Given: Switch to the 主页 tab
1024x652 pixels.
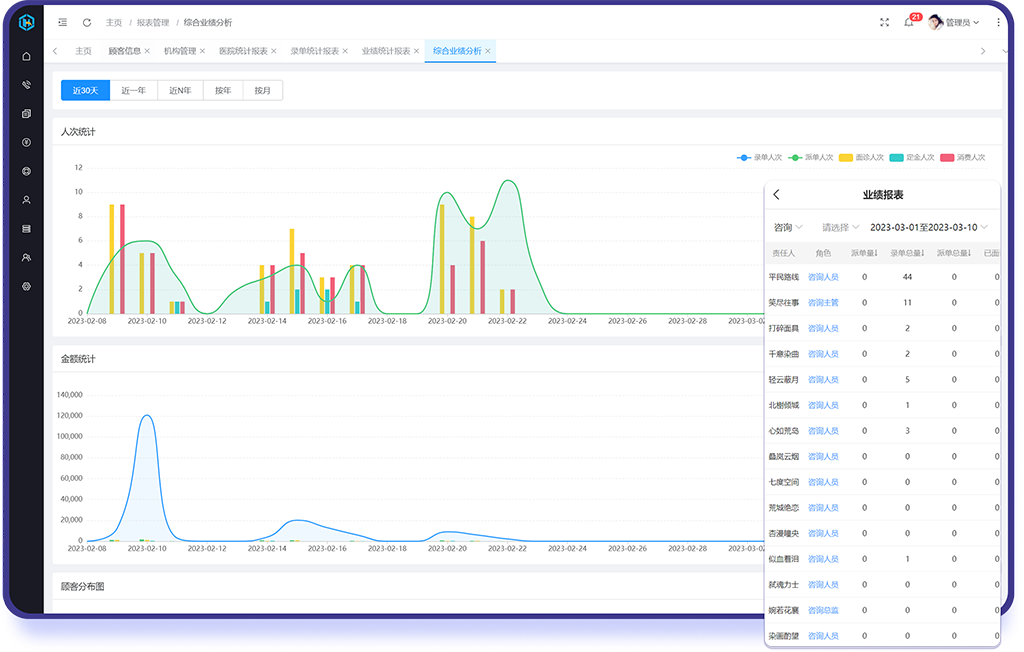Looking at the screenshot, I should click(x=84, y=51).
